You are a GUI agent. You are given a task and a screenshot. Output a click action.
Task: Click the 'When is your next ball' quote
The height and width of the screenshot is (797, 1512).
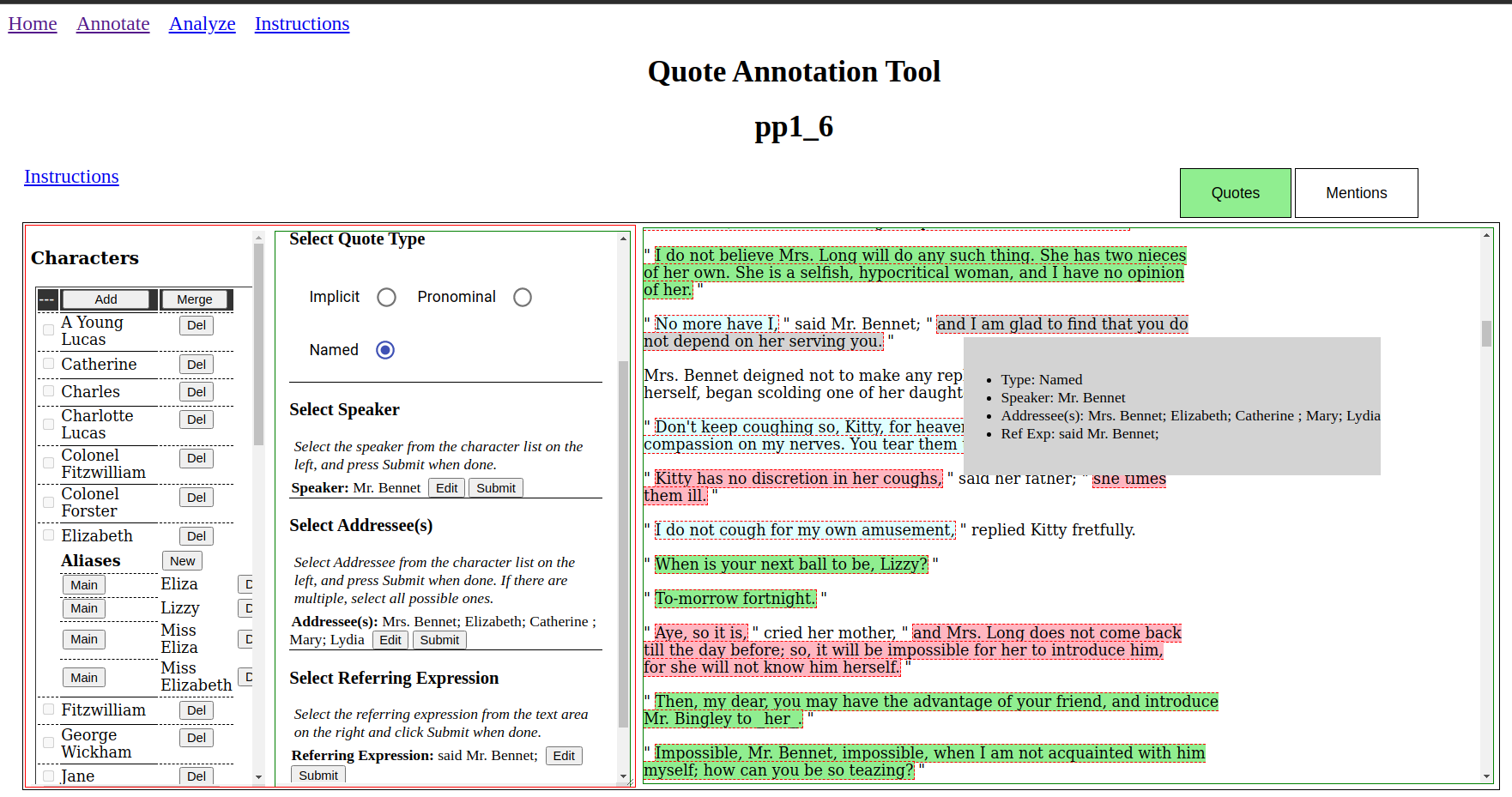(x=791, y=565)
